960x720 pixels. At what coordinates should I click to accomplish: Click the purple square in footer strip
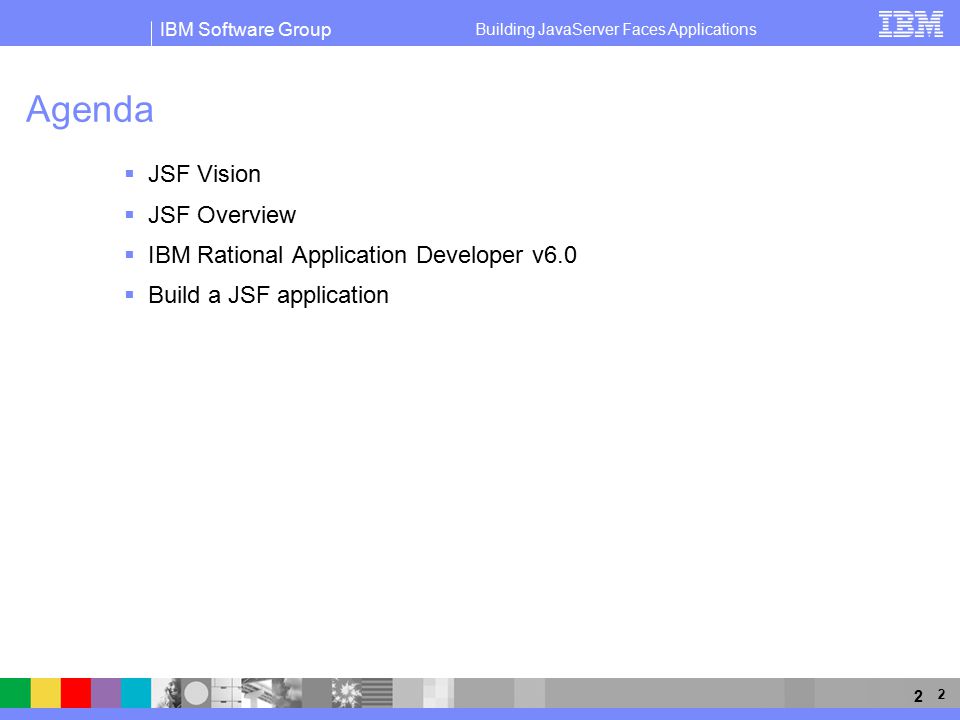pyautogui.click(x=106, y=693)
